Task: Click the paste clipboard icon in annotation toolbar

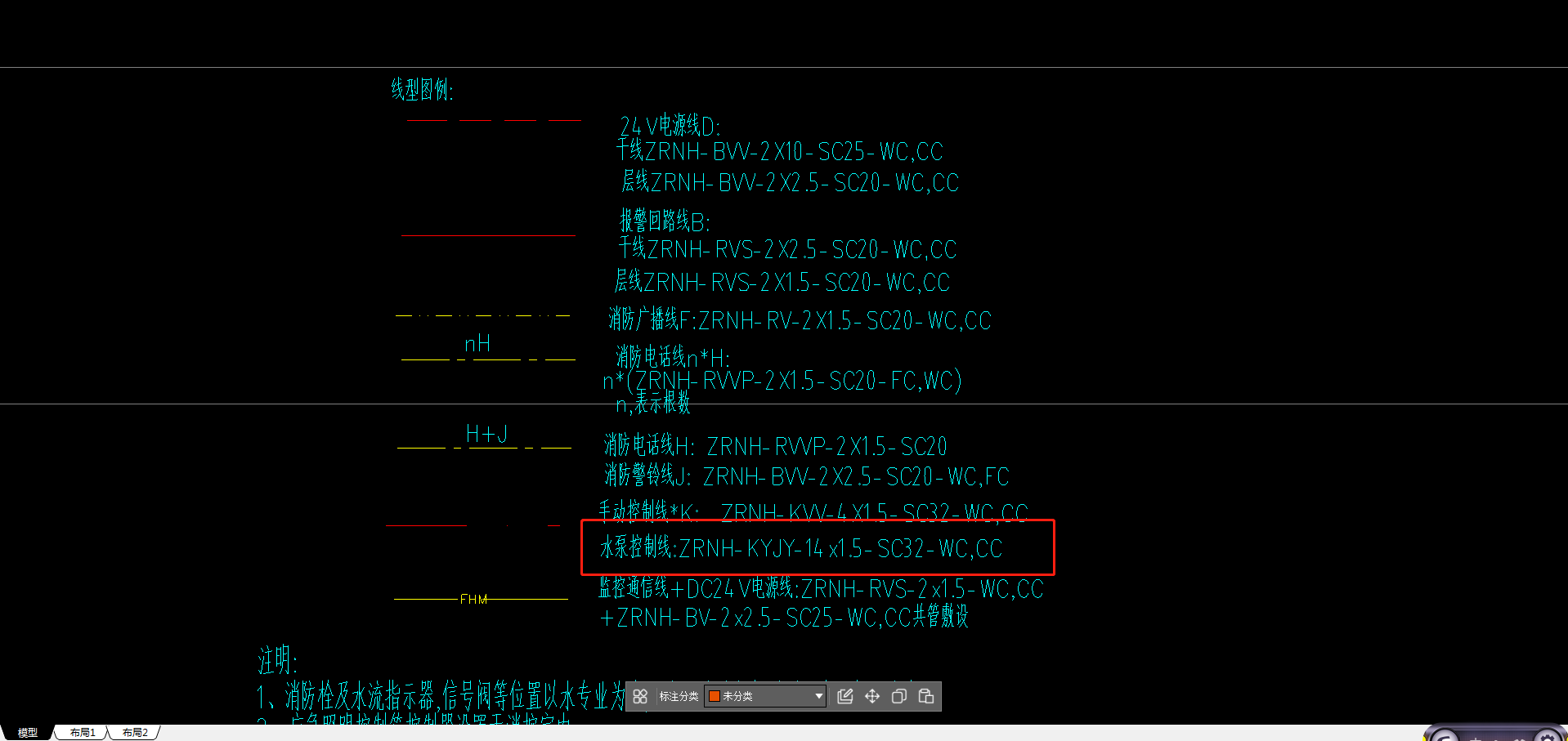Action: (x=926, y=696)
